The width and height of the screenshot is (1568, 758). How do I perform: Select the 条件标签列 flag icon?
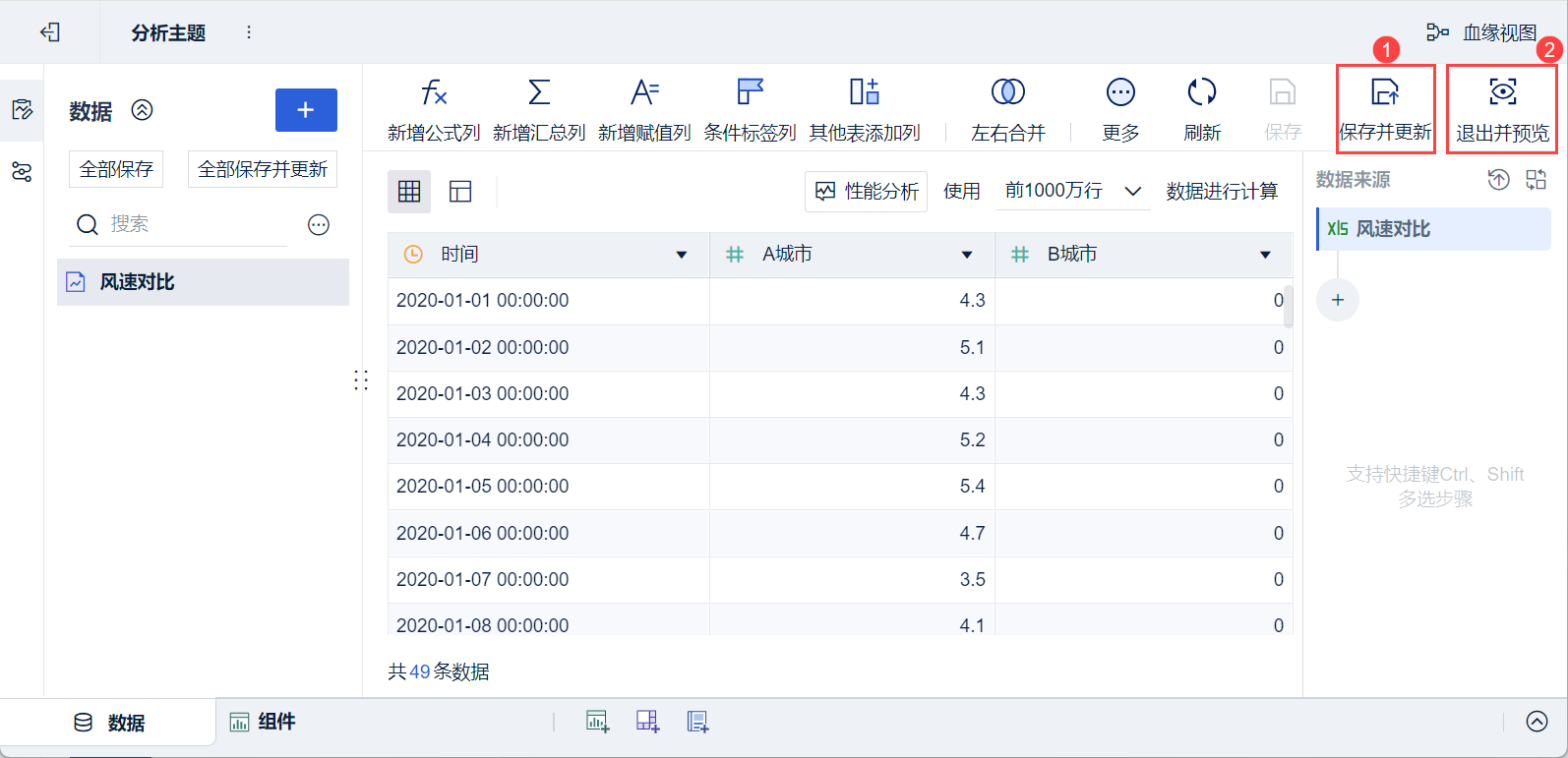750,92
